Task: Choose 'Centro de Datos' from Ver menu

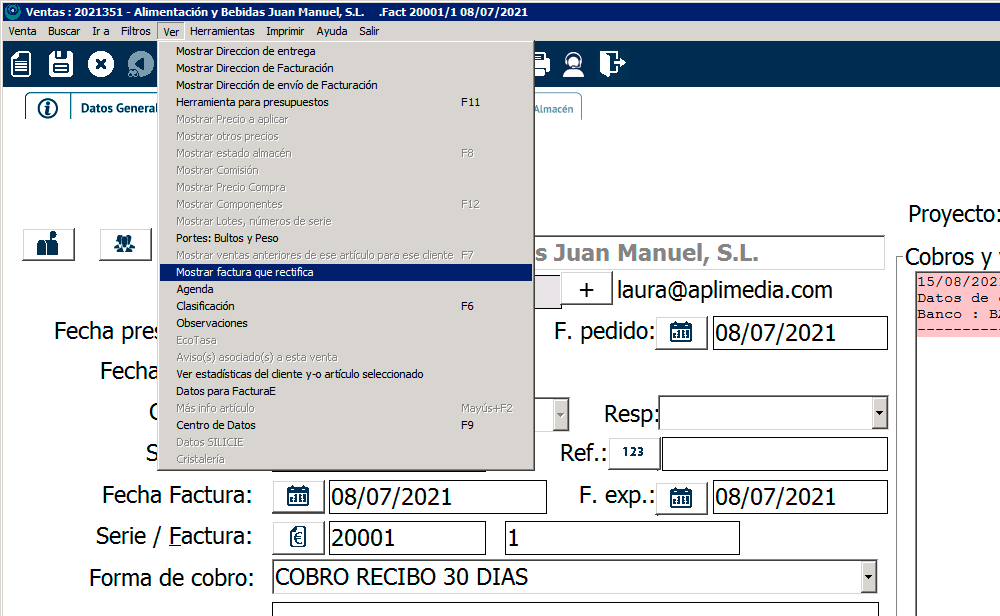Action: click(x=215, y=425)
